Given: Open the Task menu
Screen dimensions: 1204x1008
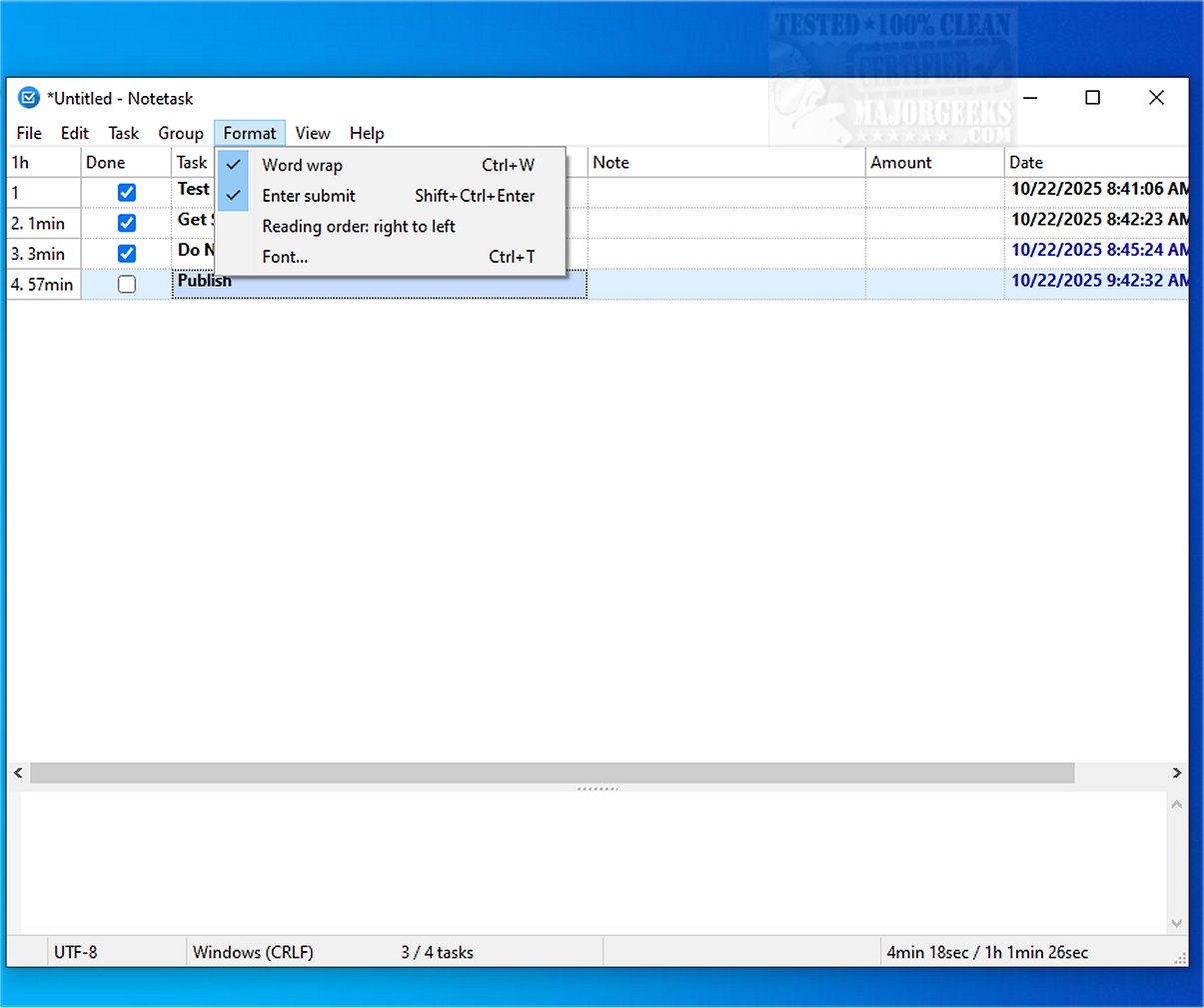Looking at the screenshot, I should (124, 133).
